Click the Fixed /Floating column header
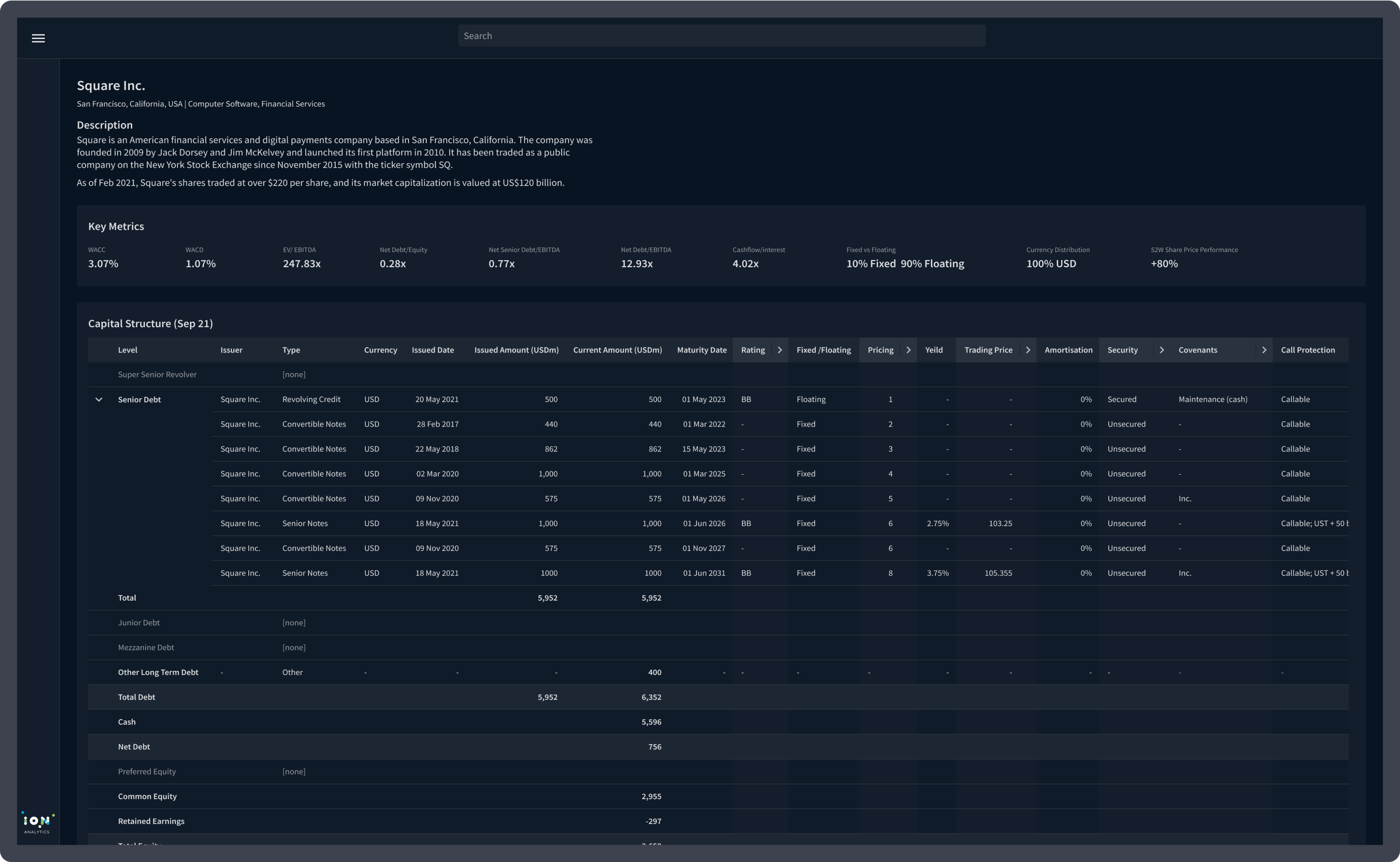Viewport: 1400px width, 862px height. 823,350
